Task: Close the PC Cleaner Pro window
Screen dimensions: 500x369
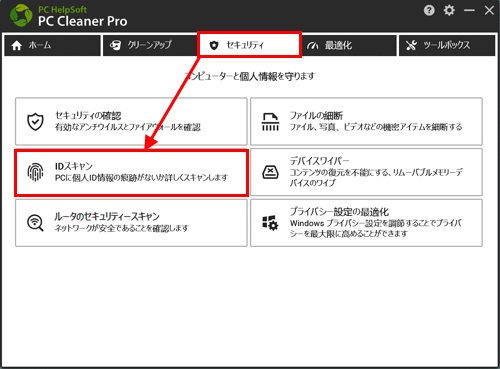Action: click(489, 10)
